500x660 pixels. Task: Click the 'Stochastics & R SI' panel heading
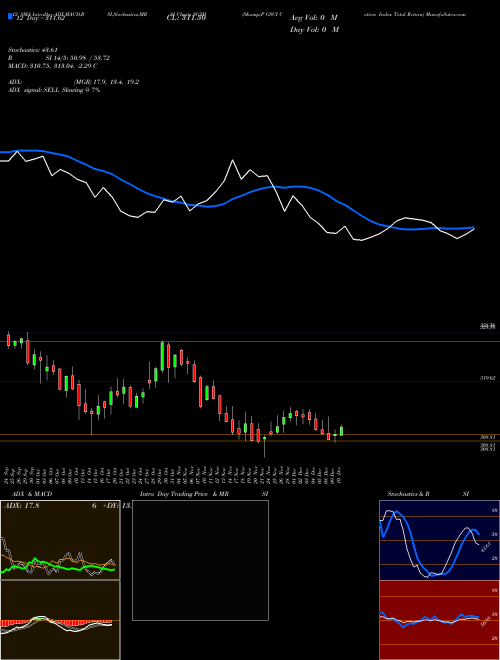[428, 494]
